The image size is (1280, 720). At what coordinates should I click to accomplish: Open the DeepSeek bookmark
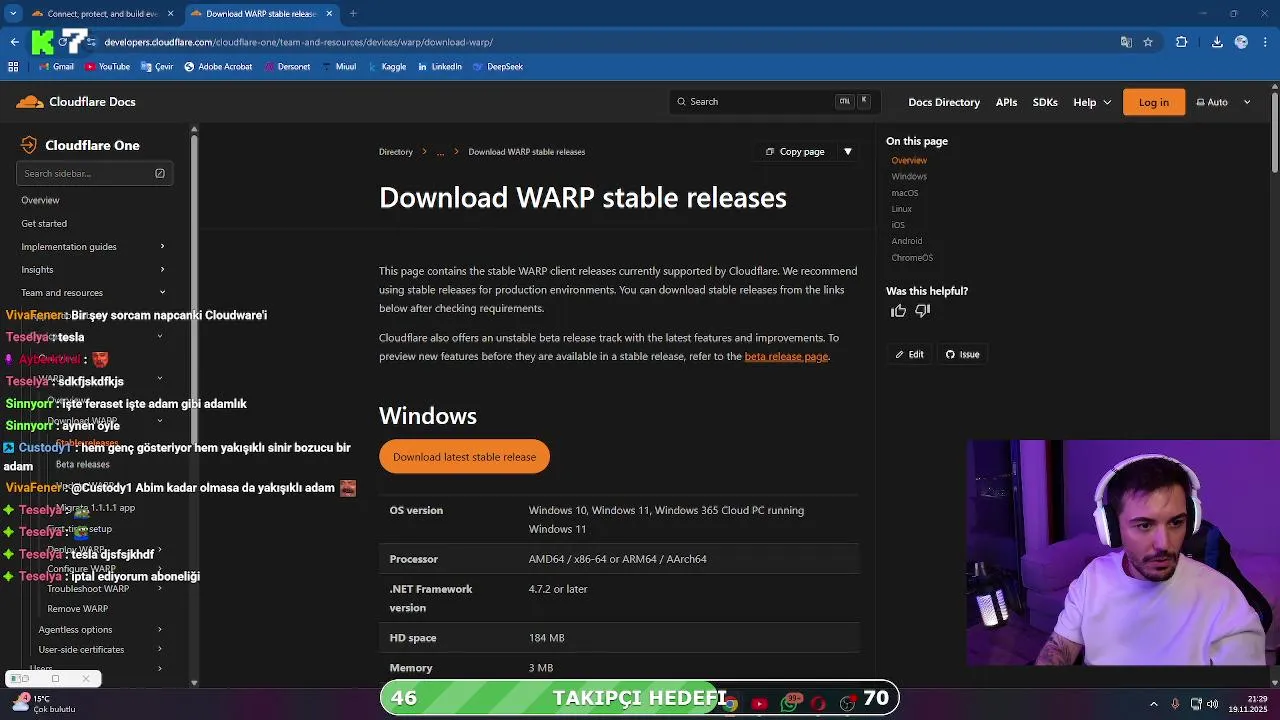tap(498, 67)
